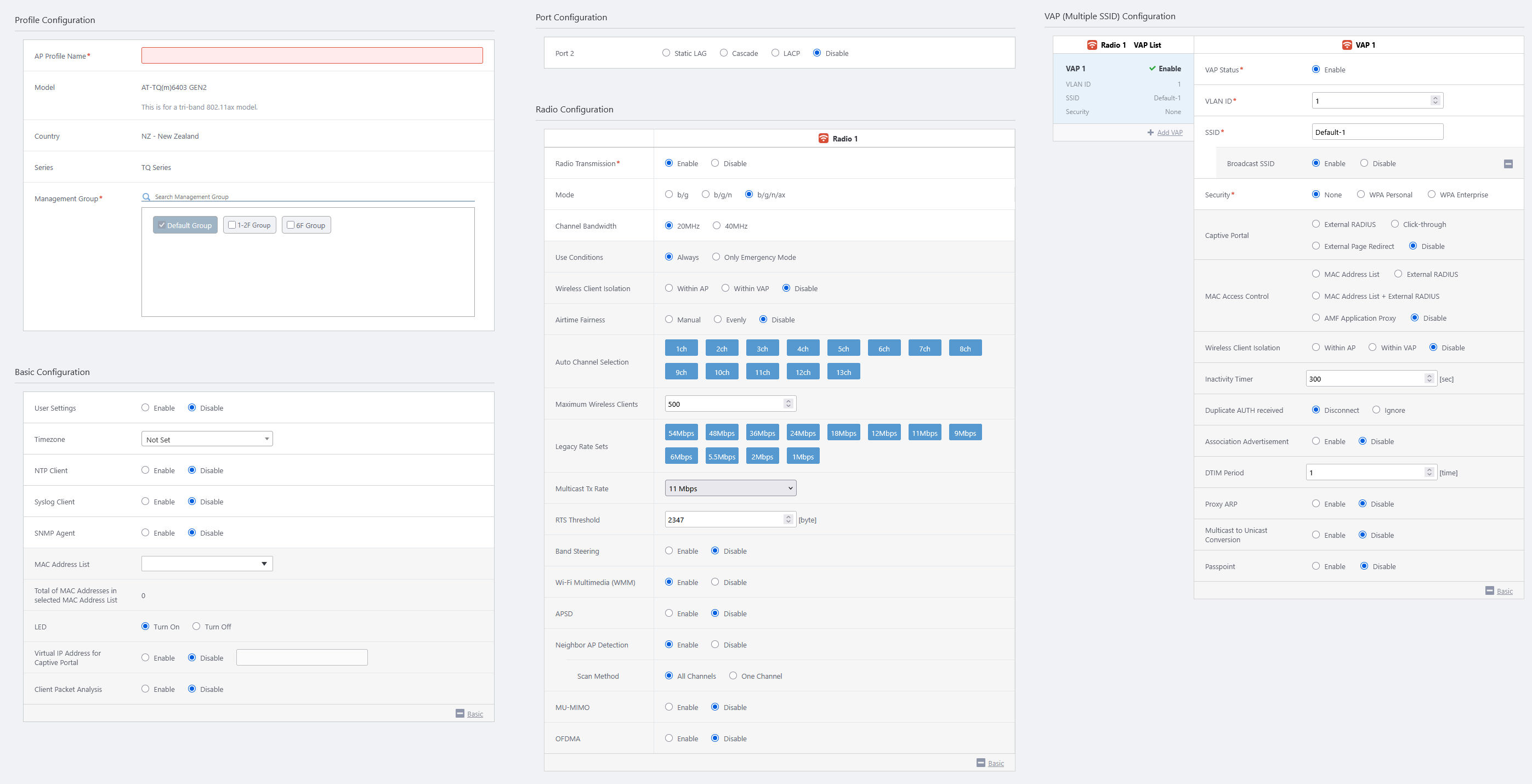1532x784 pixels.
Task: Select b/g/n radio mode
Action: click(x=705, y=195)
